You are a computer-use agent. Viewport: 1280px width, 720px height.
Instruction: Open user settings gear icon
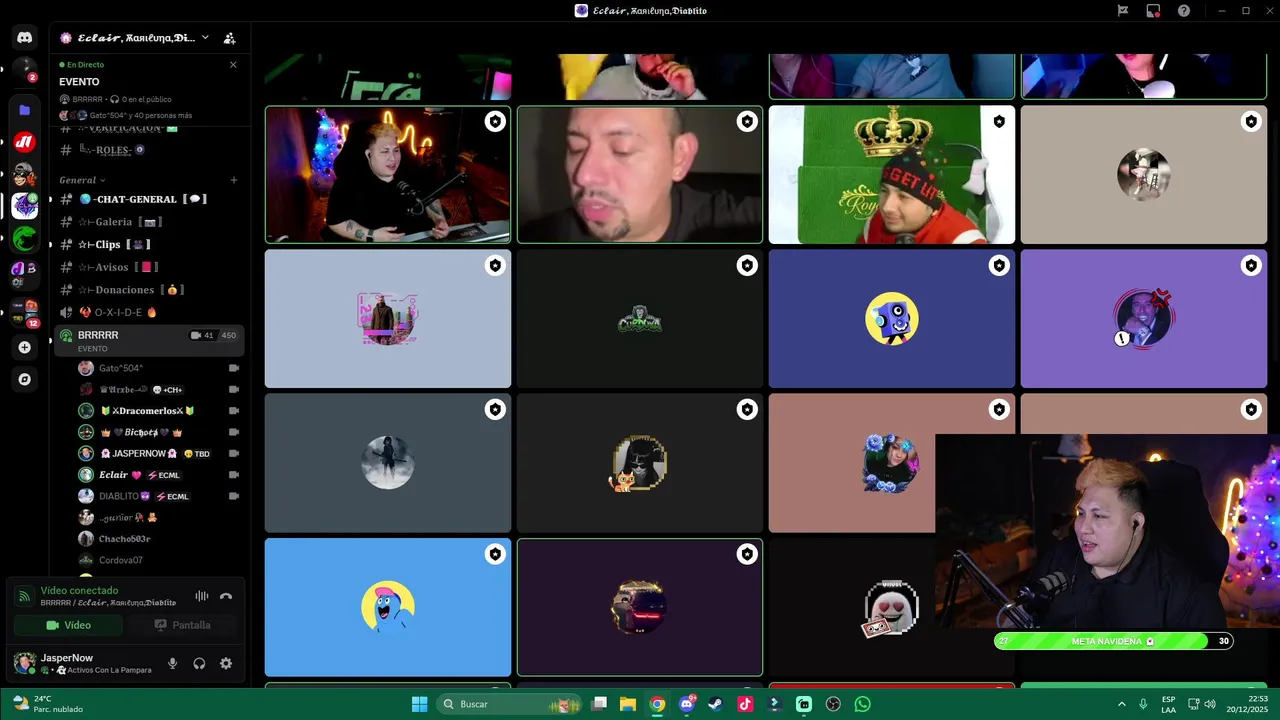click(x=226, y=663)
